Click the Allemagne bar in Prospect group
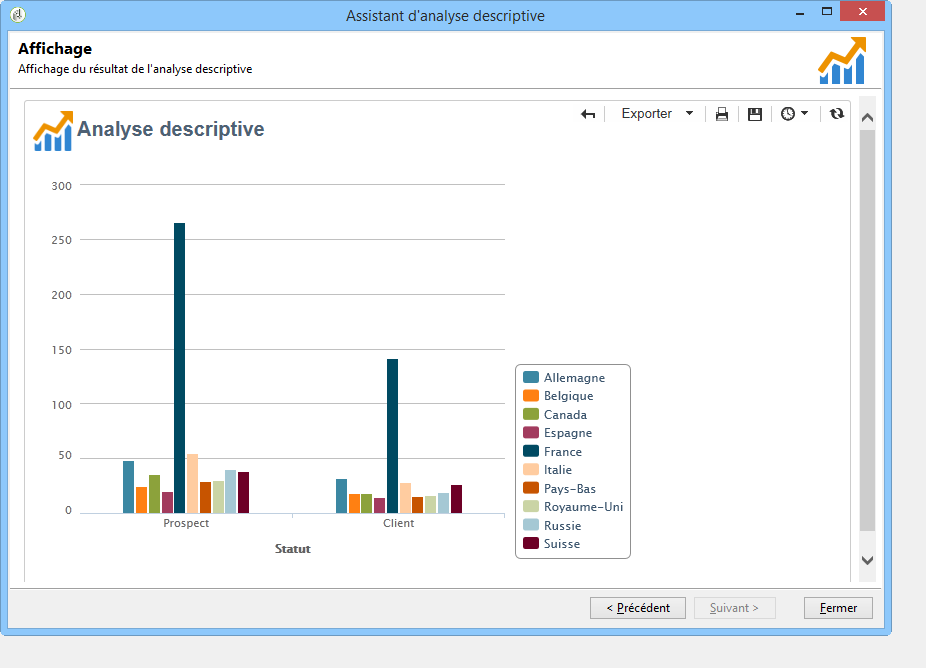Screen dimensions: 926x668 [128, 487]
